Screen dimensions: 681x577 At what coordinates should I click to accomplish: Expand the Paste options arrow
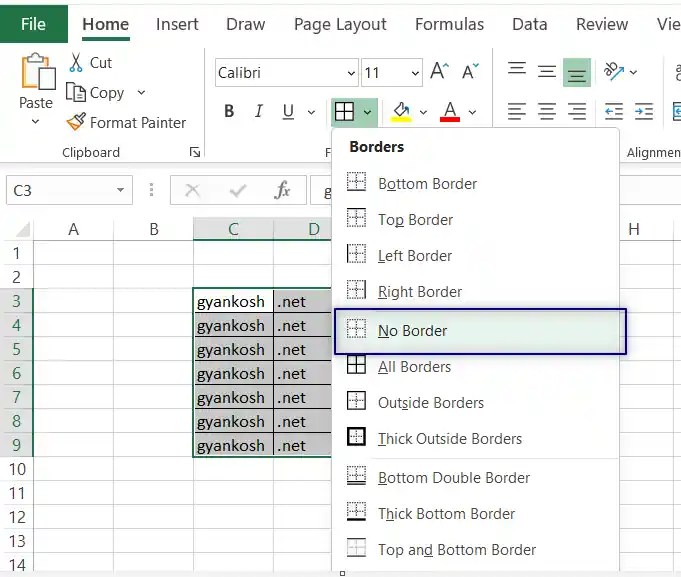(36, 122)
